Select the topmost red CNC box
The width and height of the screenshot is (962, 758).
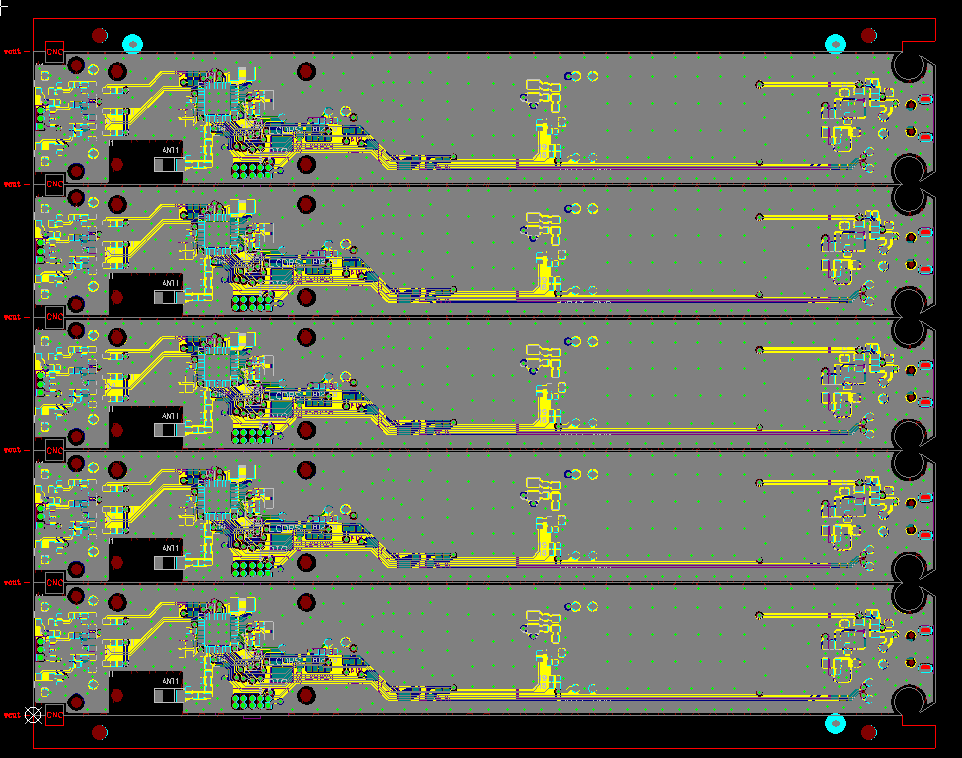(54, 51)
